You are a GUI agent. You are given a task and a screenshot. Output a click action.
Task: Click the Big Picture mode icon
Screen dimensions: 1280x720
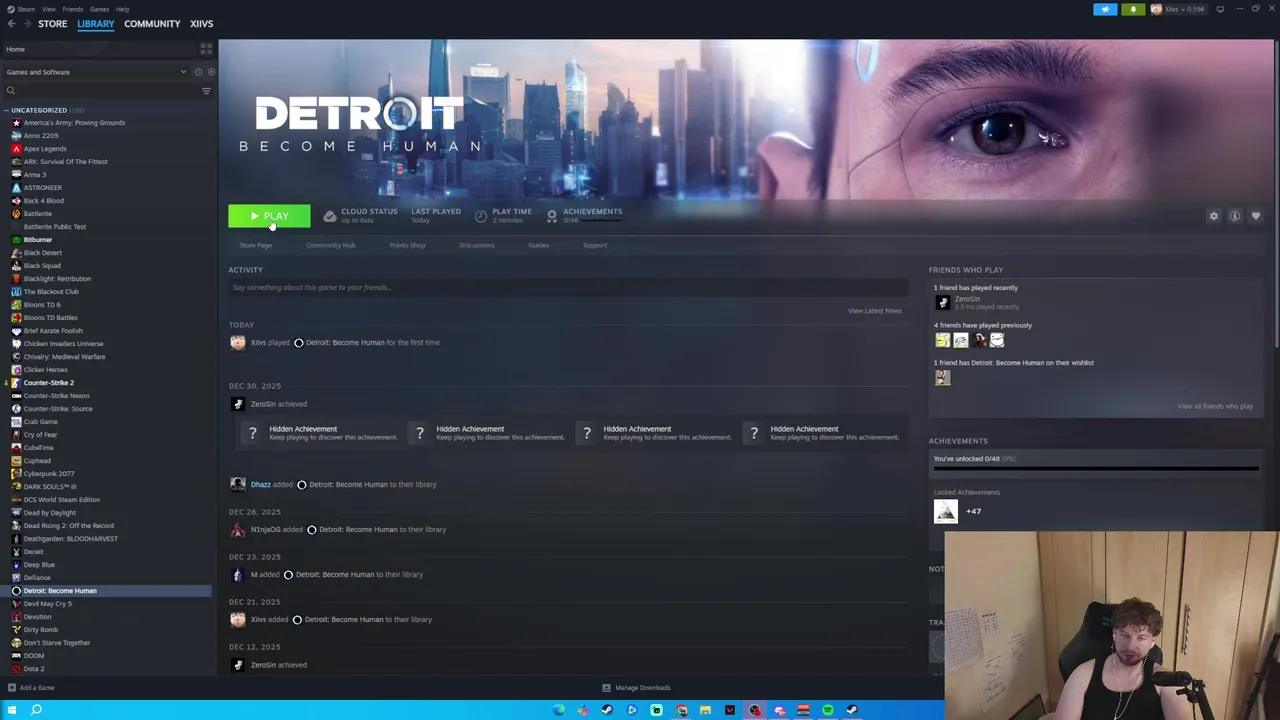click(x=1220, y=9)
